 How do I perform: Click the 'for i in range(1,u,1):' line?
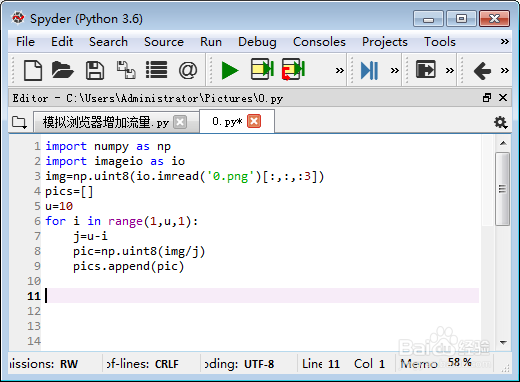click(x=122, y=221)
